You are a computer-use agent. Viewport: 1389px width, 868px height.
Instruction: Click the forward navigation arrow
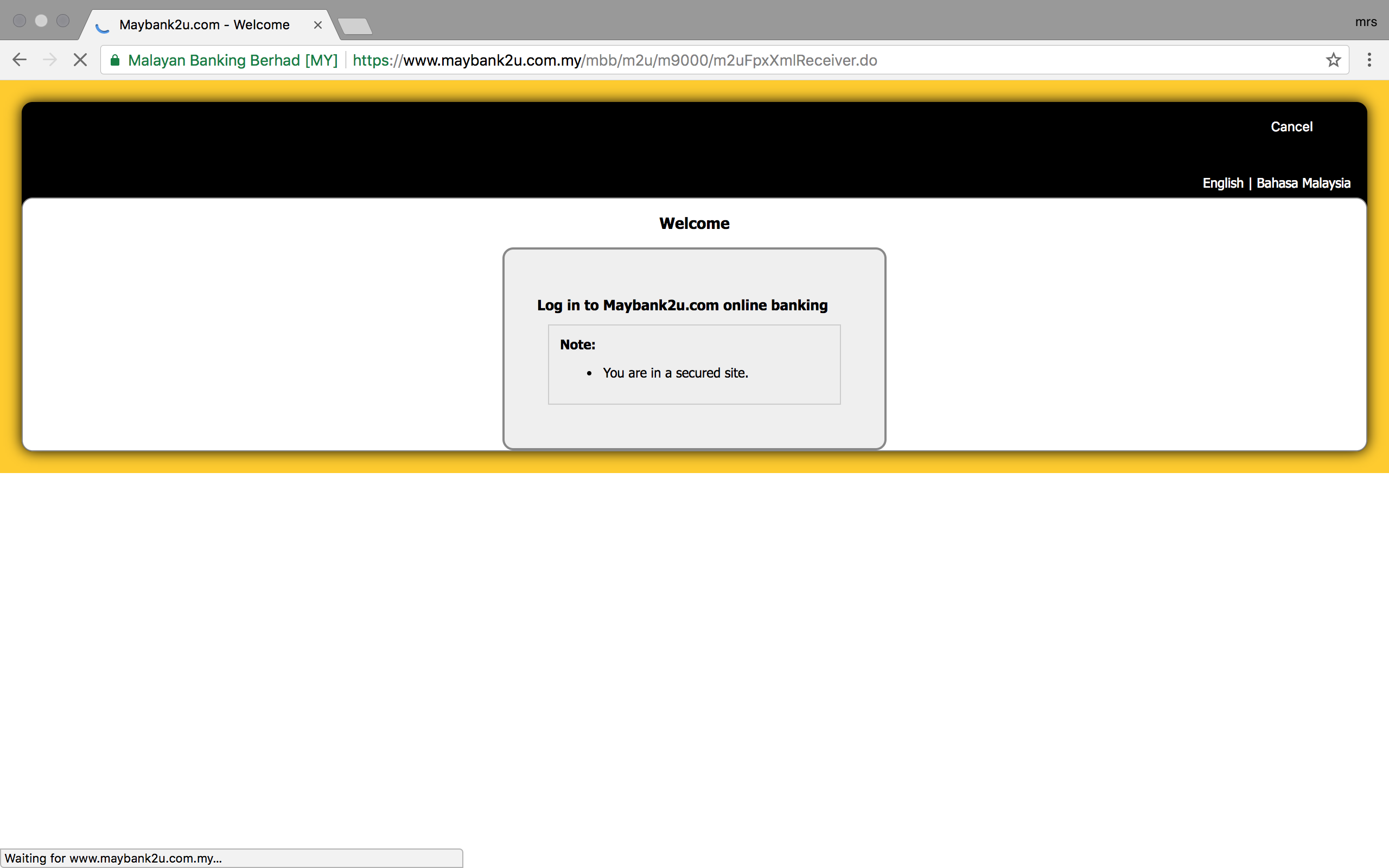50,60
